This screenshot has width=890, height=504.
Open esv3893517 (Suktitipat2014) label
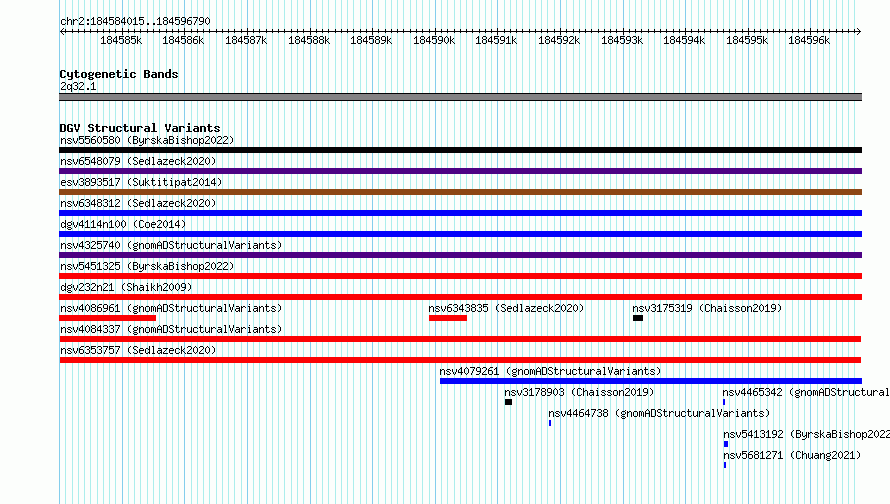(141, 182)
